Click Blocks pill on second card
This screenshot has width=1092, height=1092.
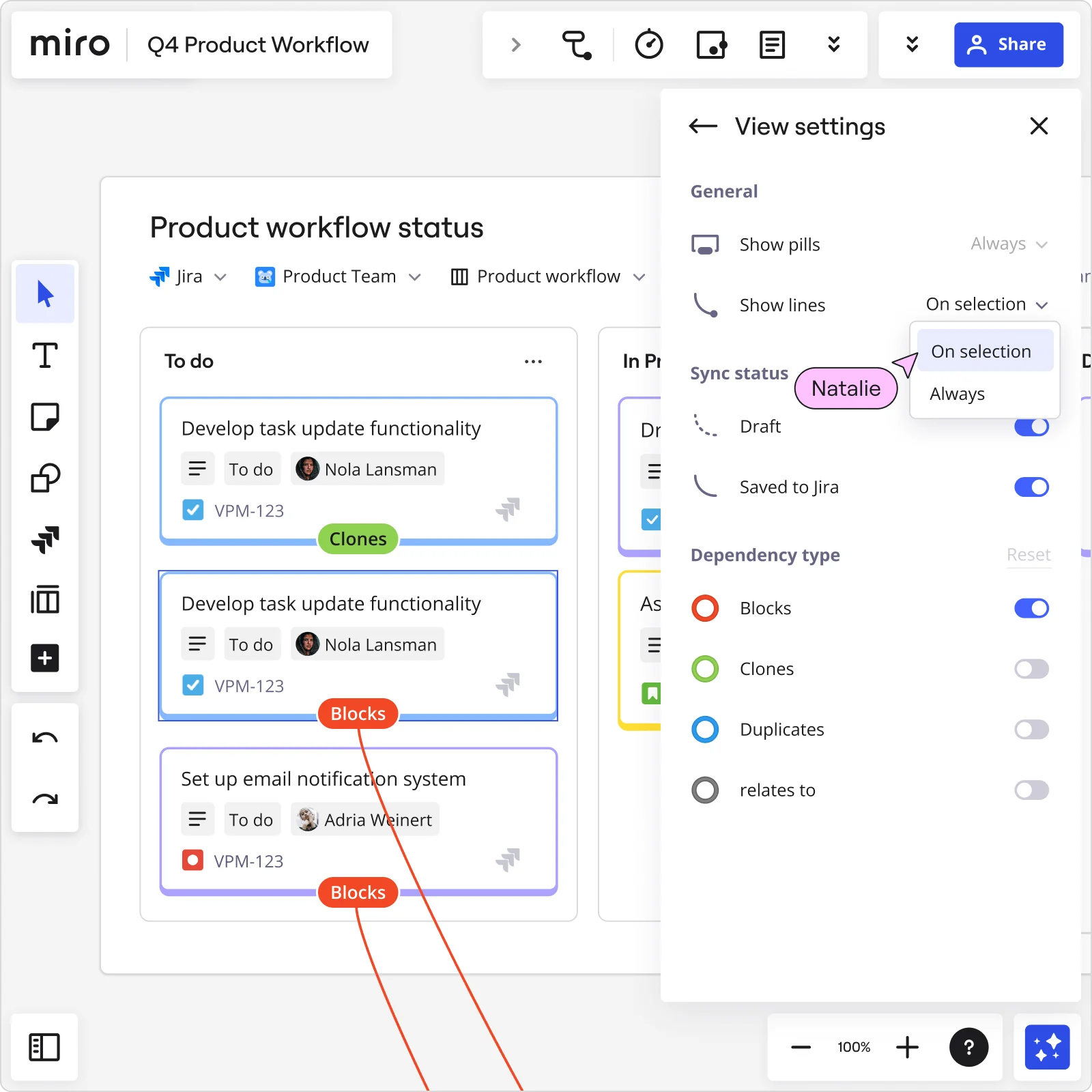(x=358, y=714)
